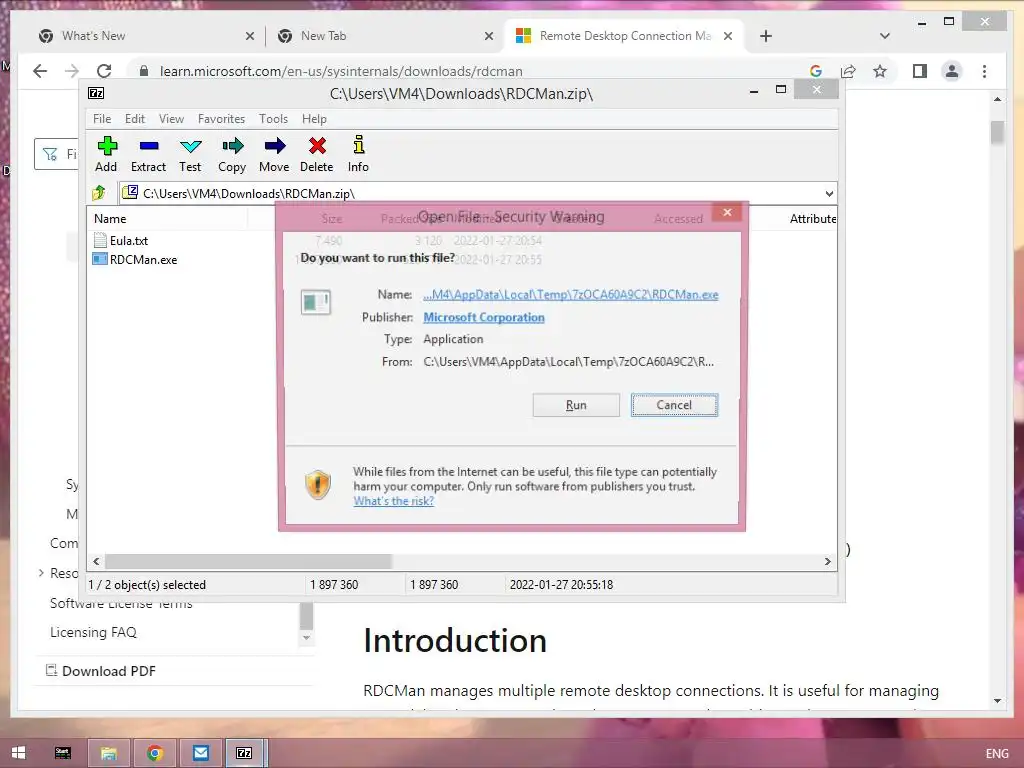Click the Attribute column header

812,219
